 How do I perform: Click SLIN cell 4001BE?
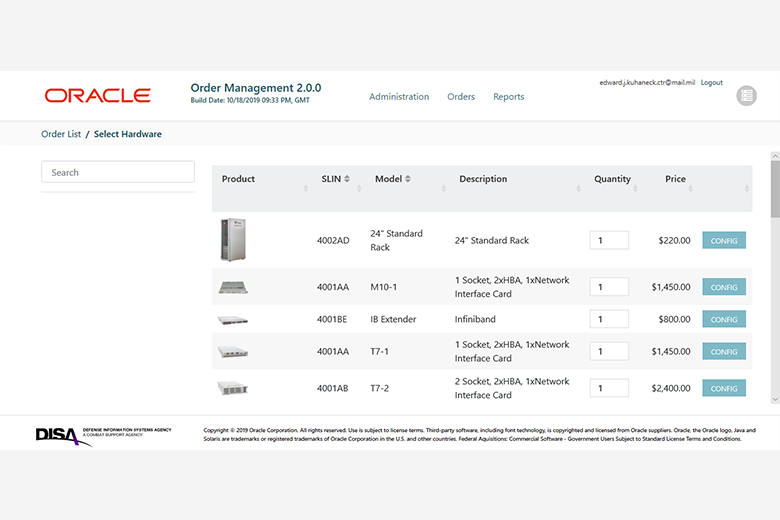[x=332, y=319]
